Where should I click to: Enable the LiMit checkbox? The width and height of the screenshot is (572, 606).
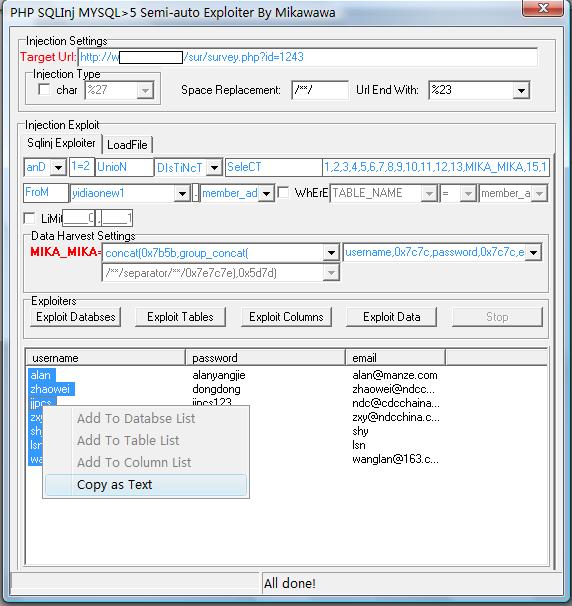[29, 218]
